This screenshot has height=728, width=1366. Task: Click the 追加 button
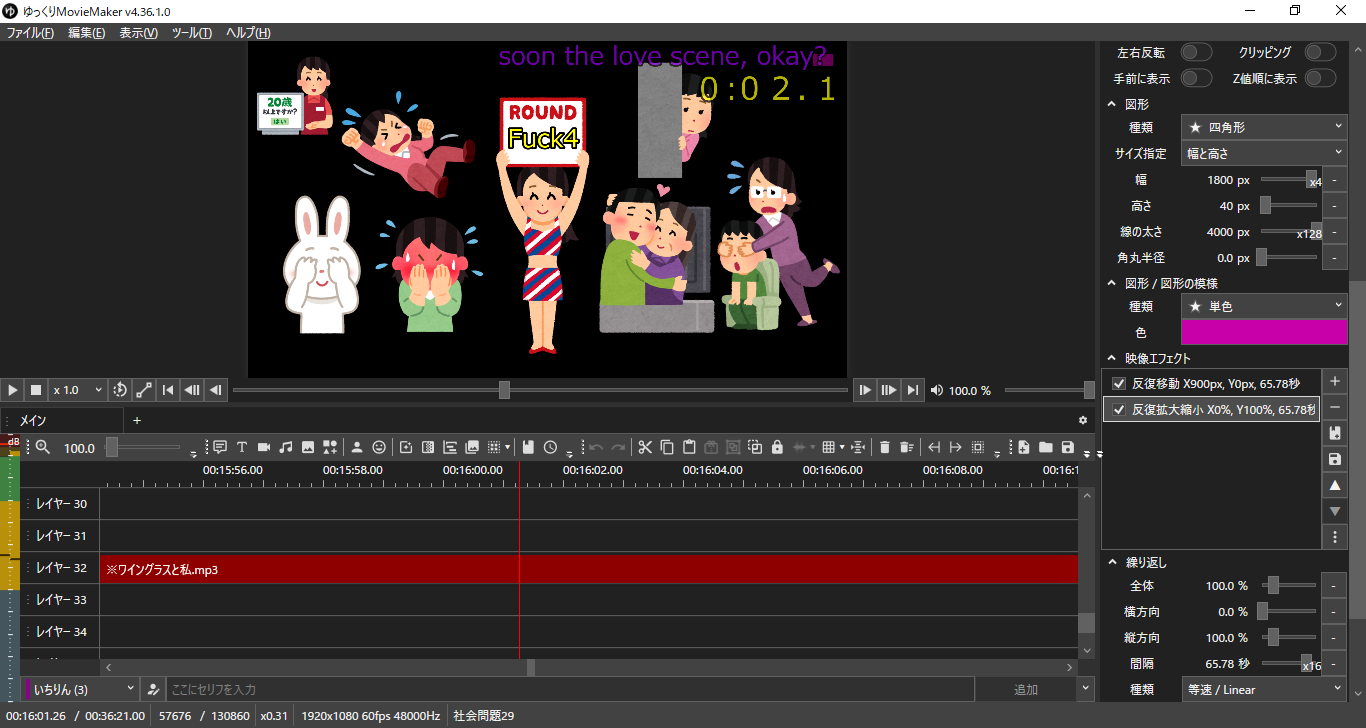point(1025,689)
